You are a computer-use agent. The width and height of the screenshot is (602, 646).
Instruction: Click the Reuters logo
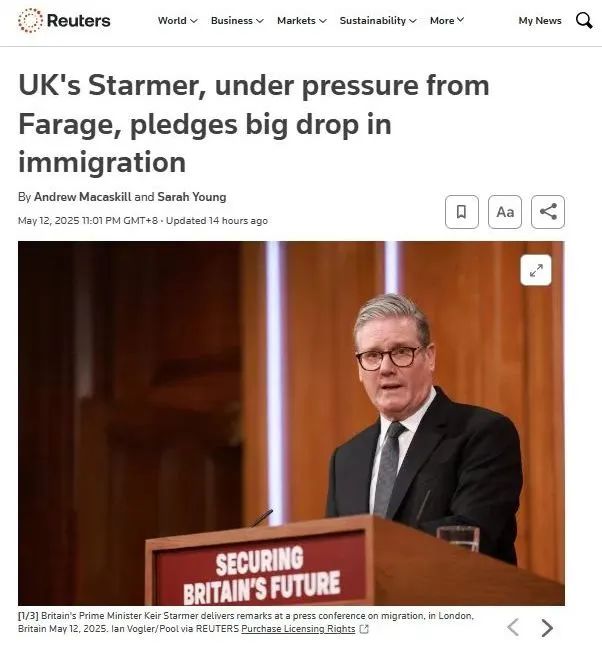click(x=64, y=20)
